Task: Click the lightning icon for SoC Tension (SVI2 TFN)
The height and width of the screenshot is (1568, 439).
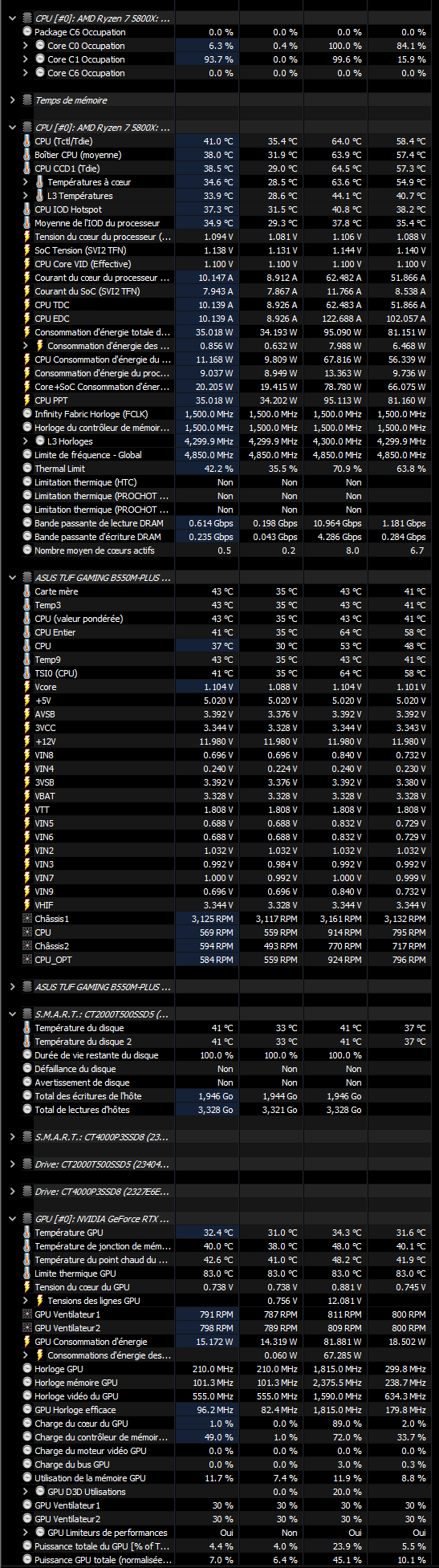Action: 27,250
